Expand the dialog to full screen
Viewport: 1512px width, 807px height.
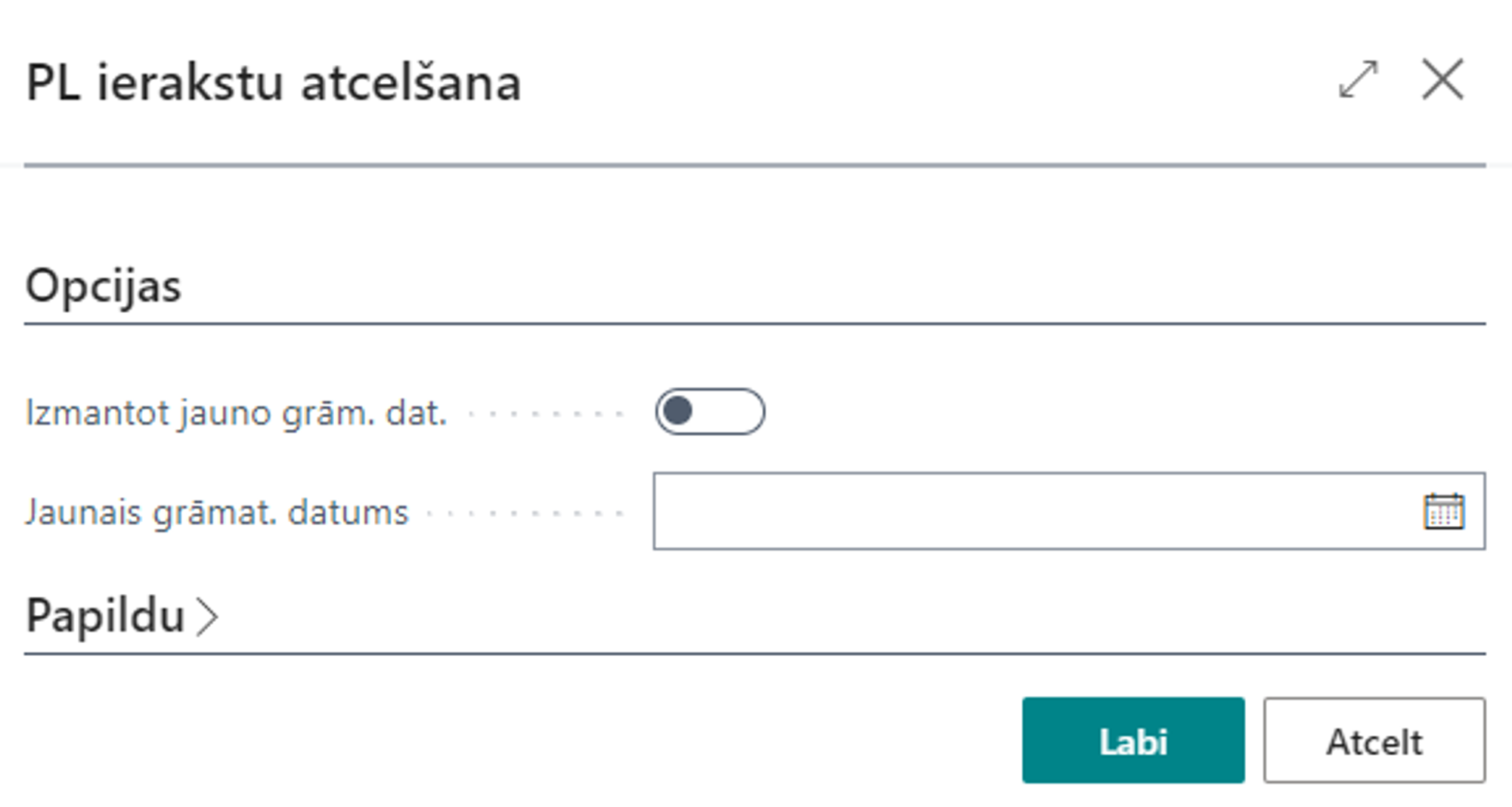point(1358,80)
